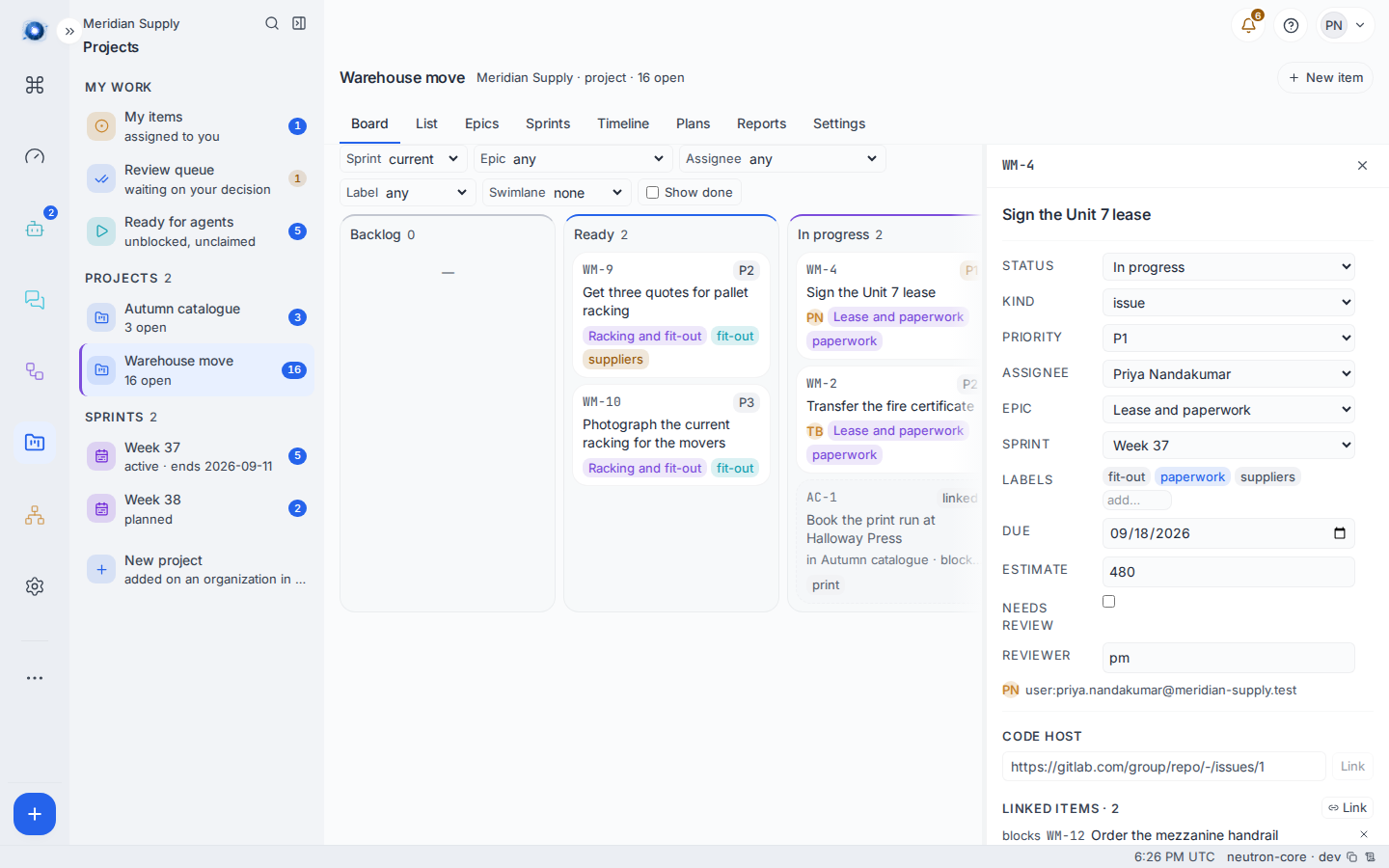Click the copy icon in status bar
The width and height of the screenshot is (1389, 868).
[x=1352, y=856]
